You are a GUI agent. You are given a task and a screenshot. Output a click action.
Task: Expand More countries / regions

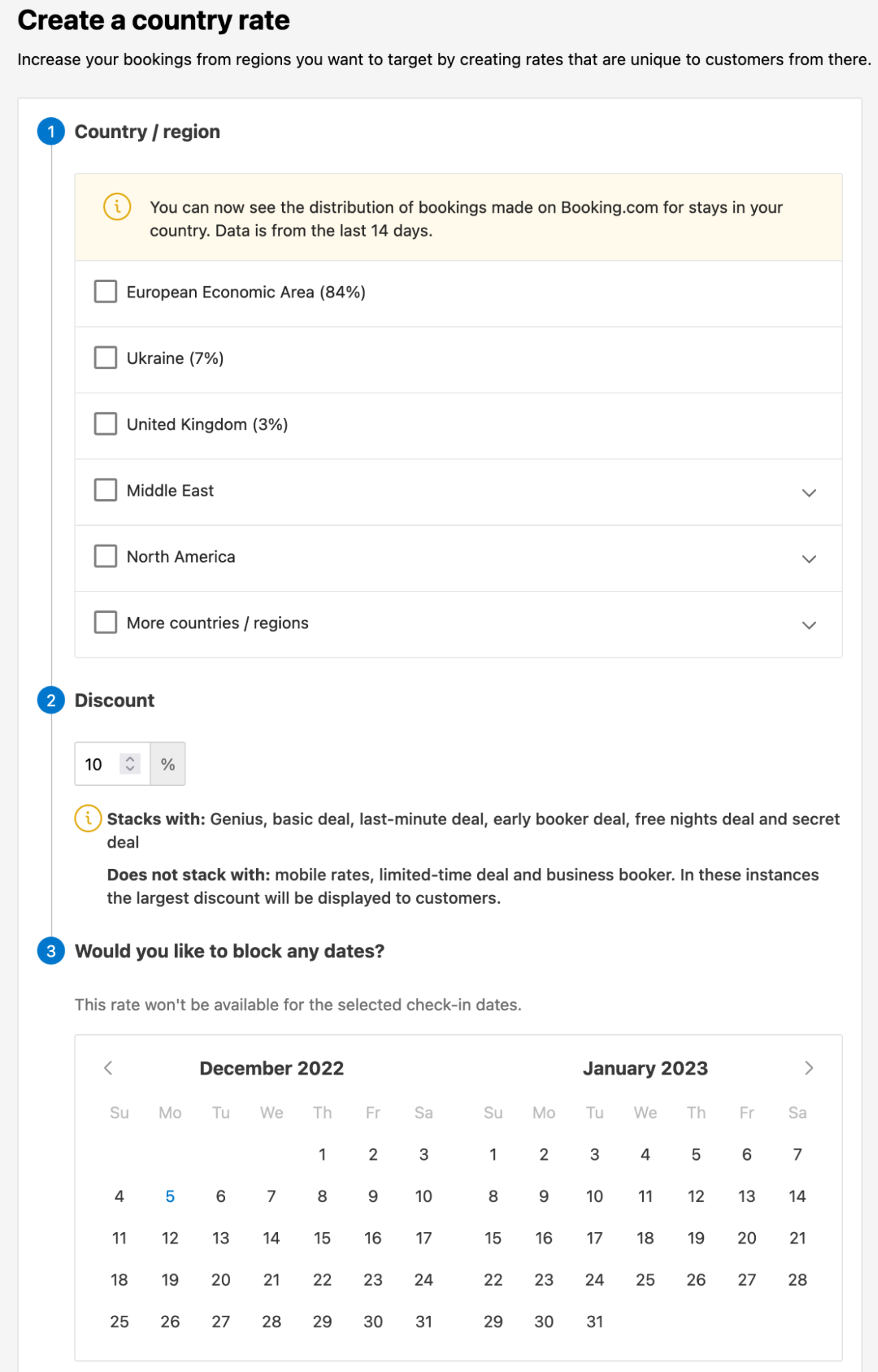pyautogui.click(x=809, y=625)
